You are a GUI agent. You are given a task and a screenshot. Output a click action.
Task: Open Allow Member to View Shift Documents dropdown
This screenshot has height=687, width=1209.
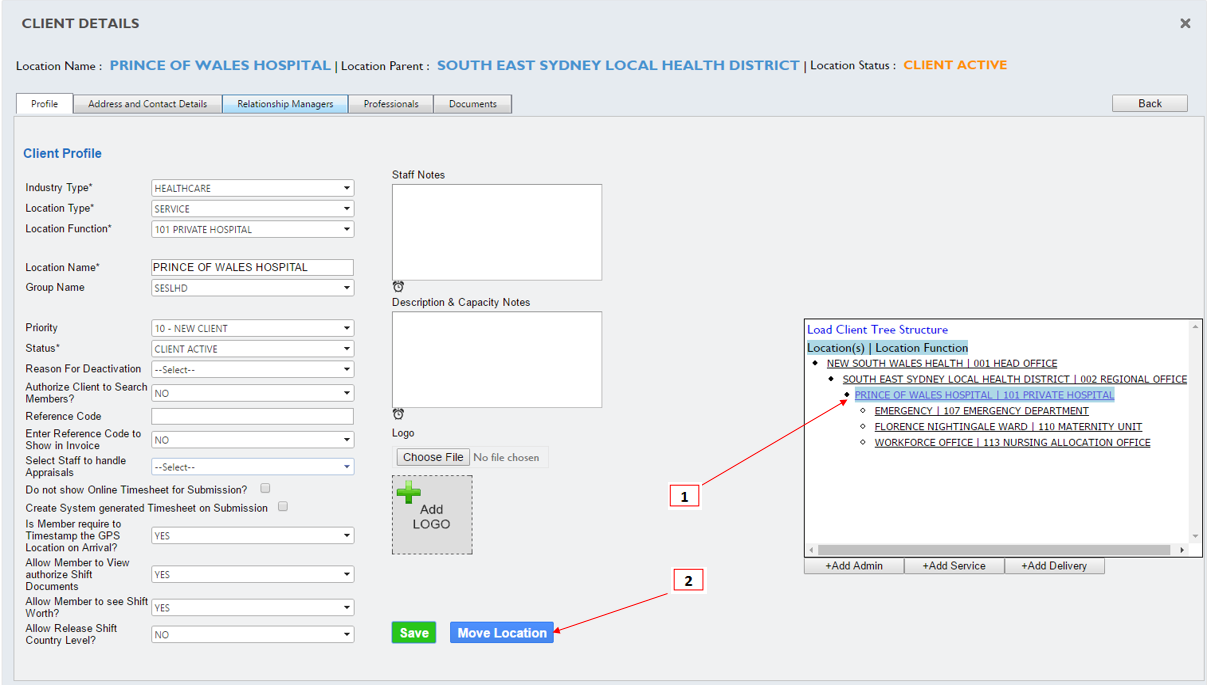click(253, 575)
